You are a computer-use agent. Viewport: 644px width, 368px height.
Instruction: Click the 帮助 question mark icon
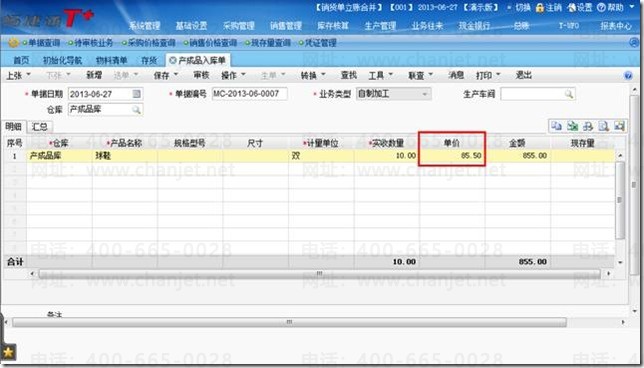pos(601,8)
